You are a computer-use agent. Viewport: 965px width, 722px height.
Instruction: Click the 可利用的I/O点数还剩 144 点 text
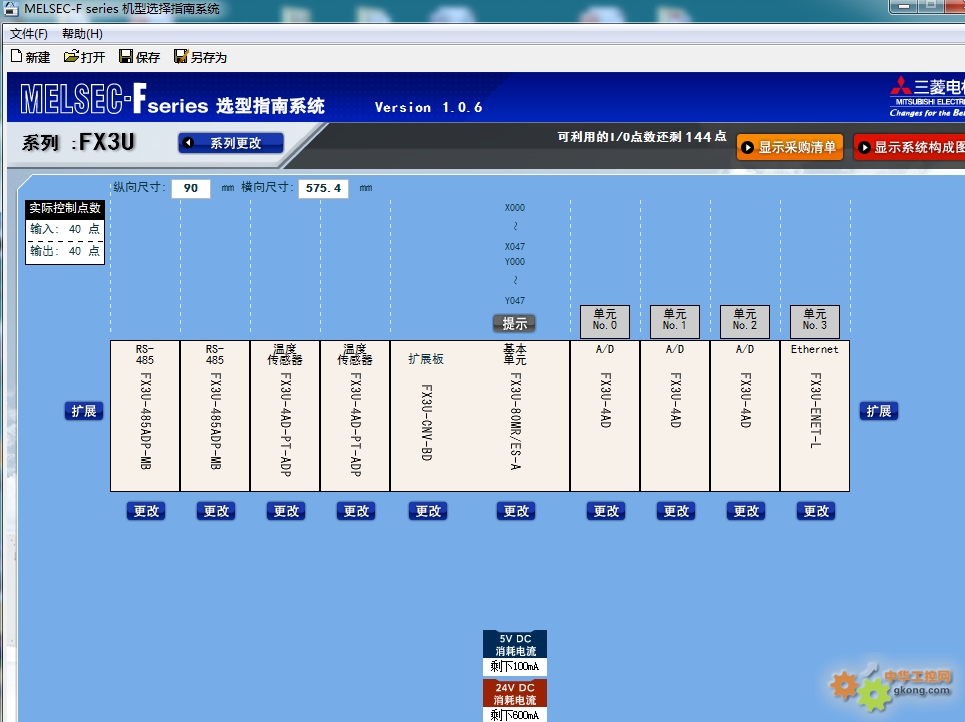click(x=642, y=137)
